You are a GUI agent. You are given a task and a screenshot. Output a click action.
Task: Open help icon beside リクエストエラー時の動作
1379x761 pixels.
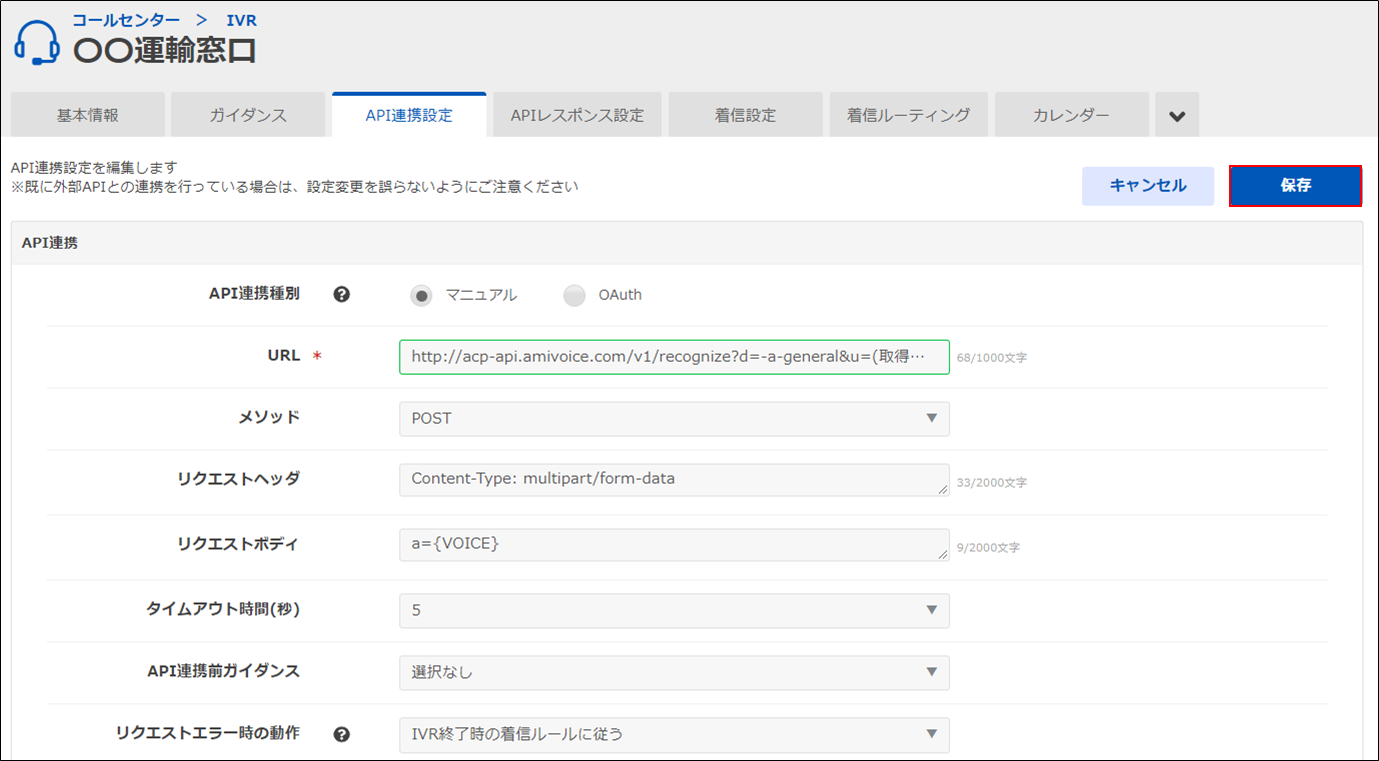[x=342, y=734]
